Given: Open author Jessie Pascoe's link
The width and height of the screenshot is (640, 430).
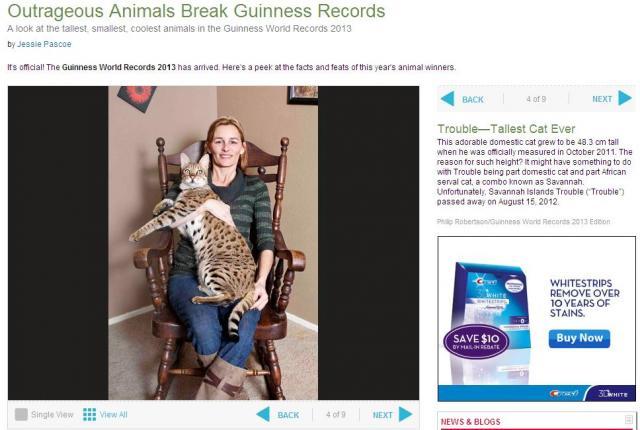Looking at the screenshot, I should click(x=44, y=44).
